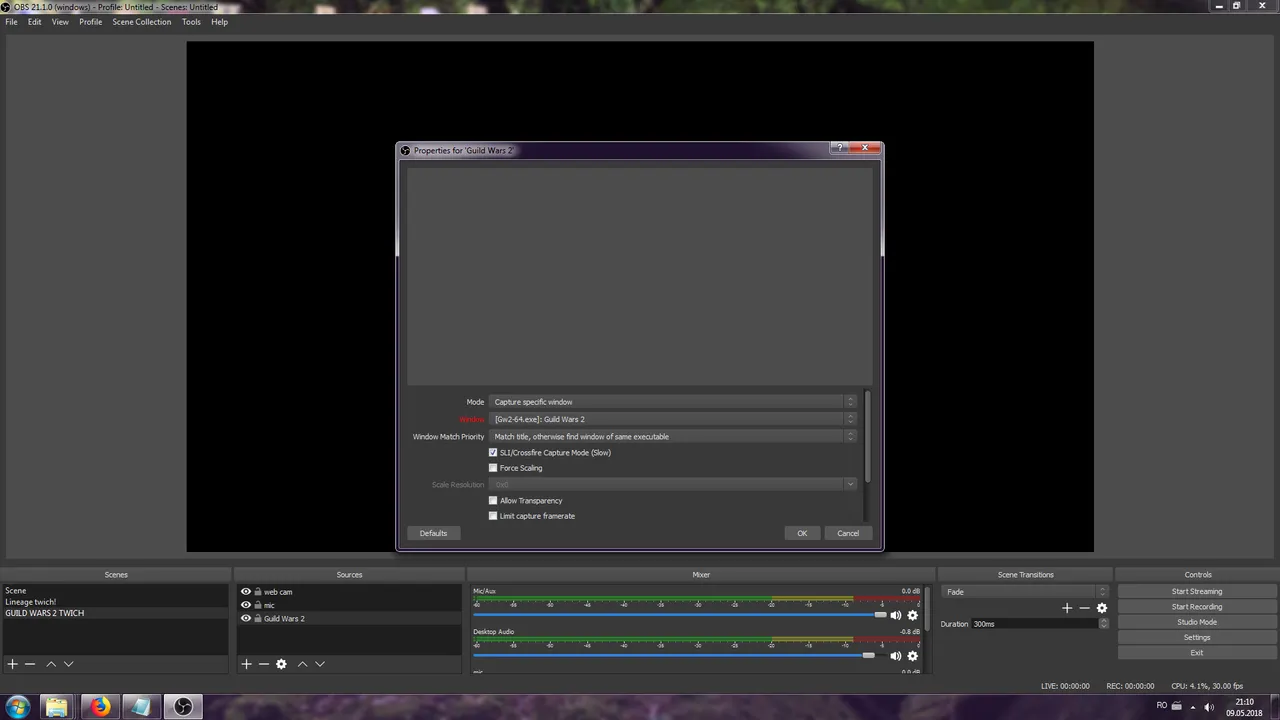1280x720 pixels.
Task: Move the selected scene up
Action: coord(51,664)
